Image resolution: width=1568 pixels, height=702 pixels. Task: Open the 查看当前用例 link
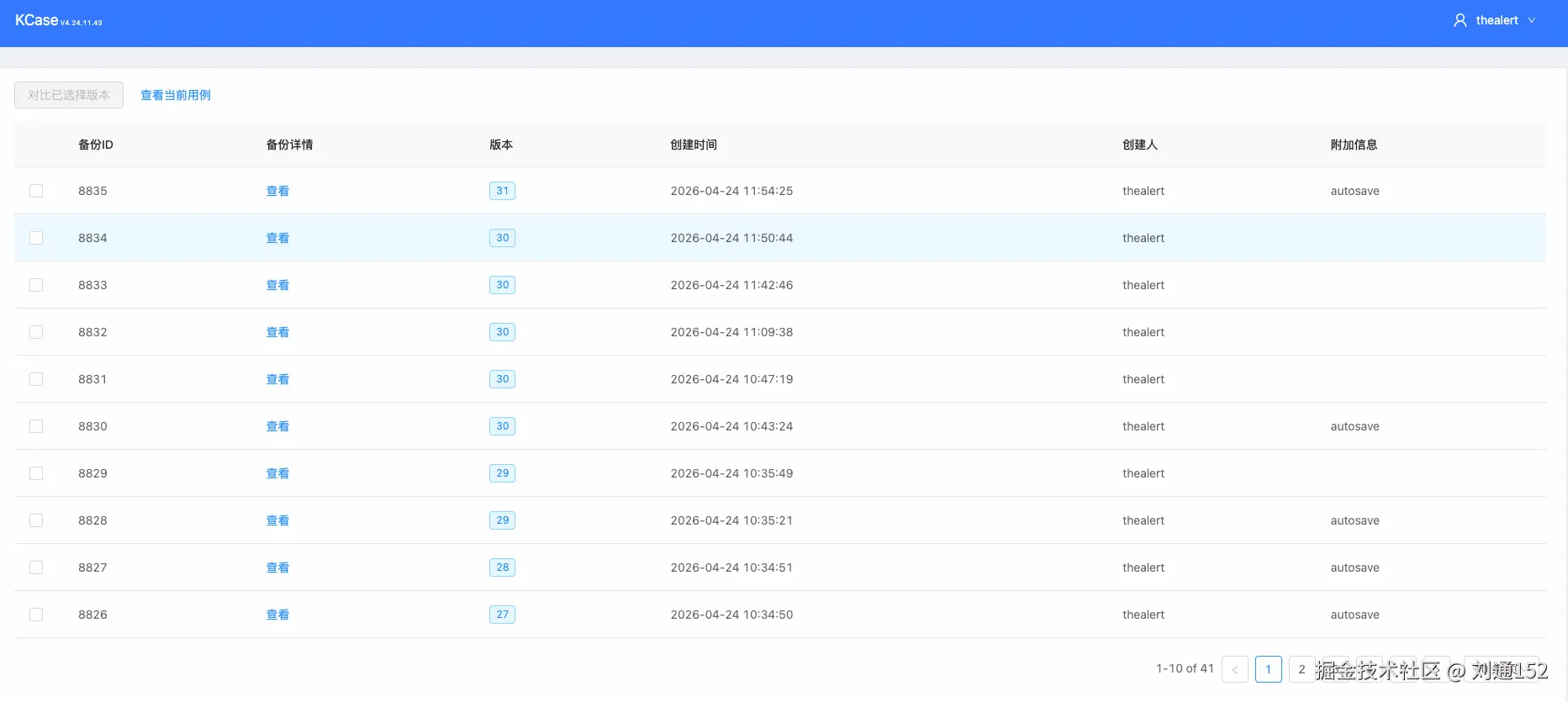tap(176, 95)
